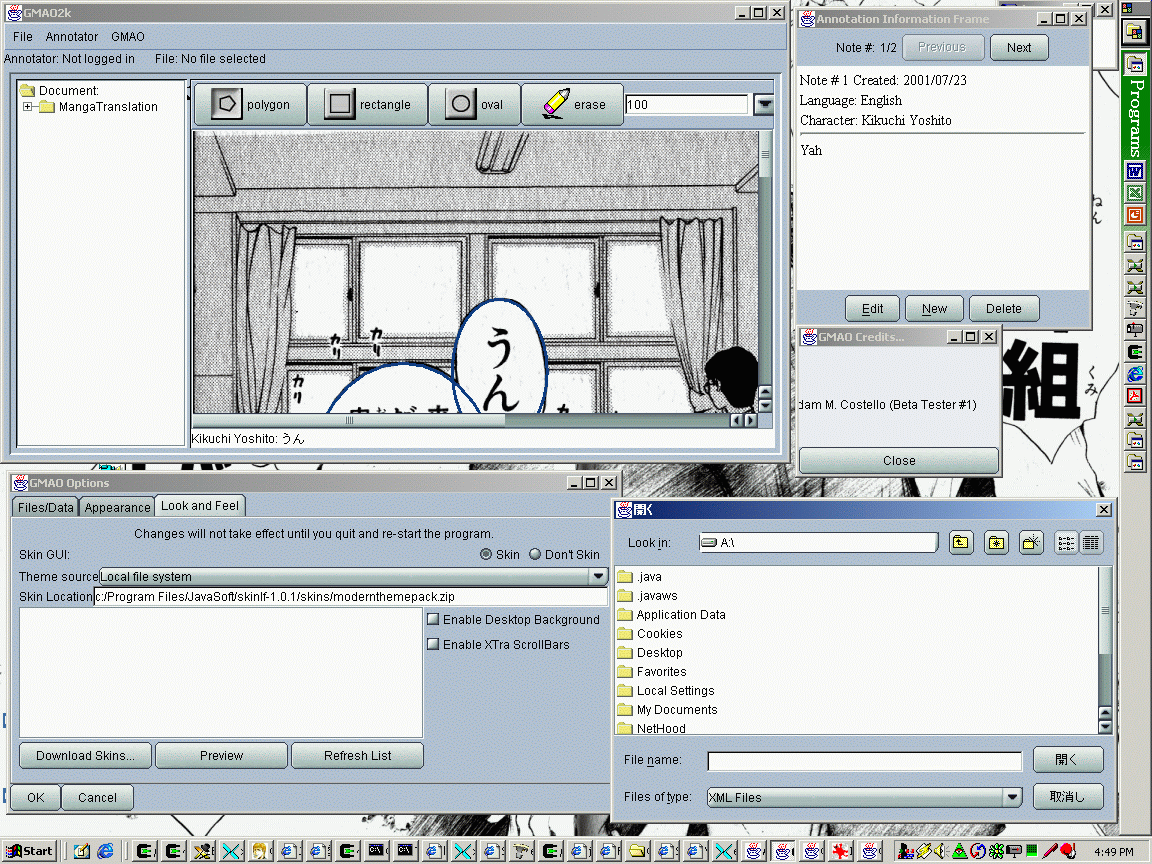
Task: Open PowerPoint from the Office shortcut bar
Action: (x=1135, y=215)
